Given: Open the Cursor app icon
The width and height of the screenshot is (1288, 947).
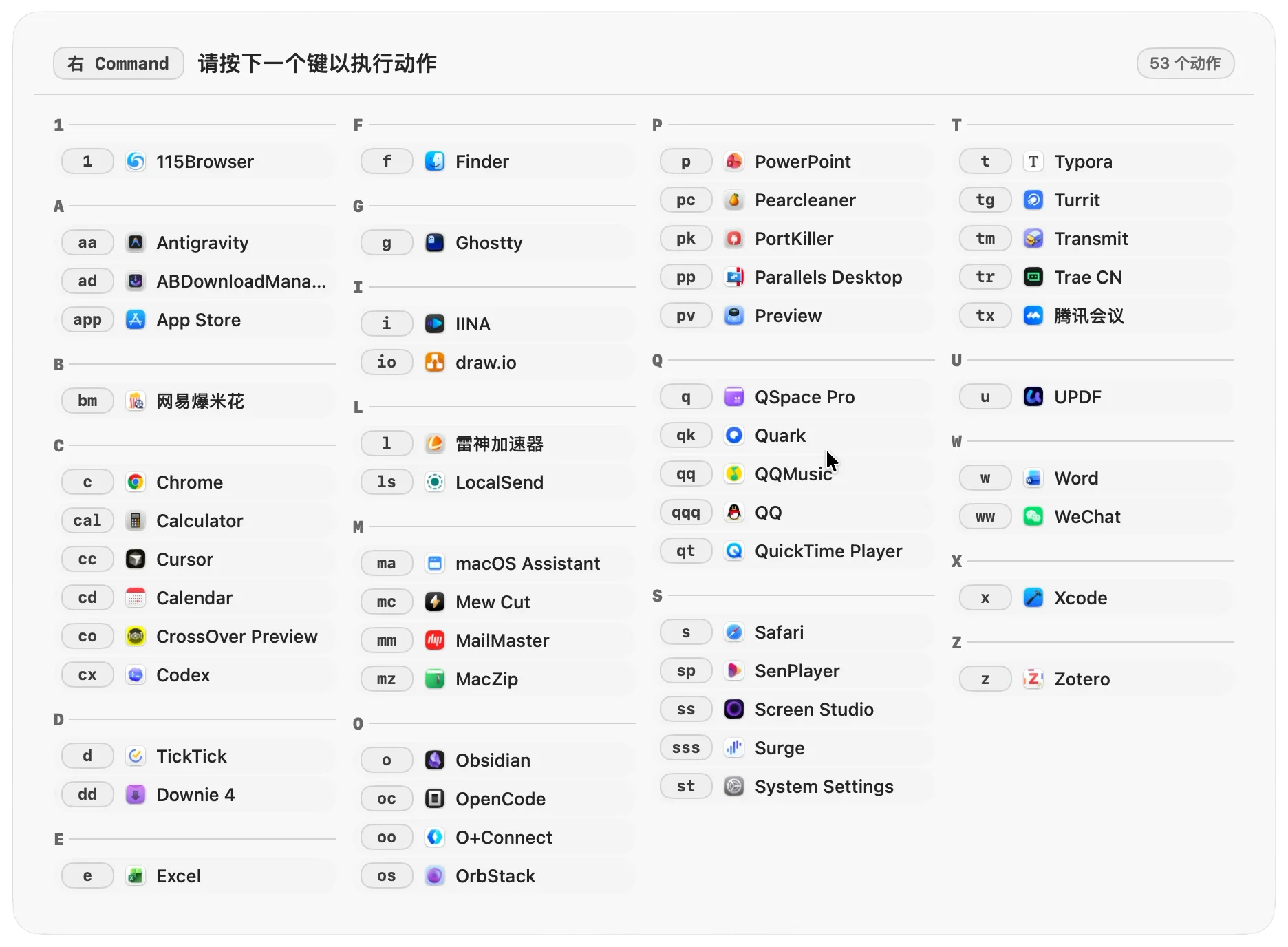Looking at the screenshot, I should pos(136,560).
